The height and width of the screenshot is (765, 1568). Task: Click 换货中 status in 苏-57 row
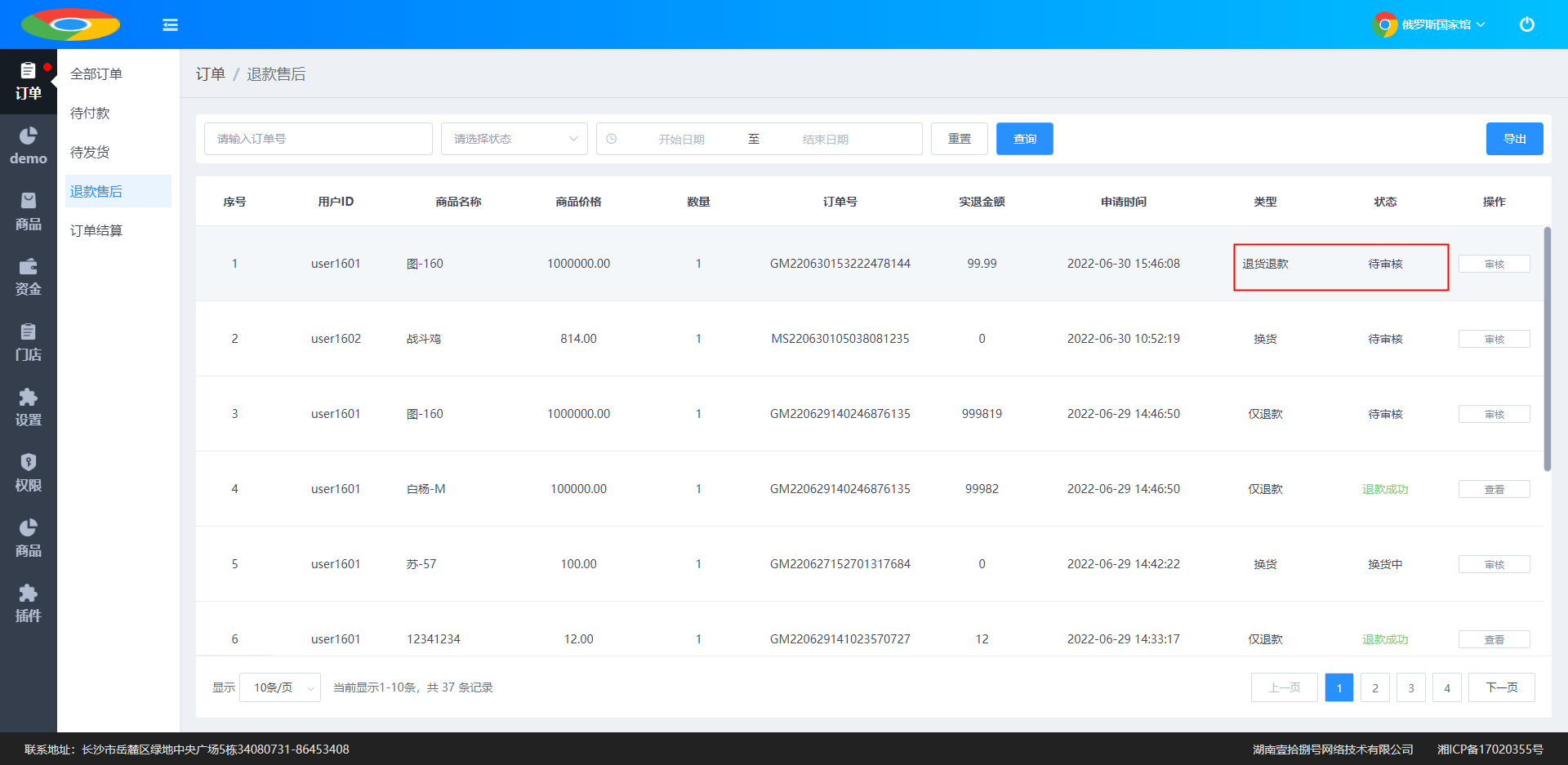click(1385, 564)
